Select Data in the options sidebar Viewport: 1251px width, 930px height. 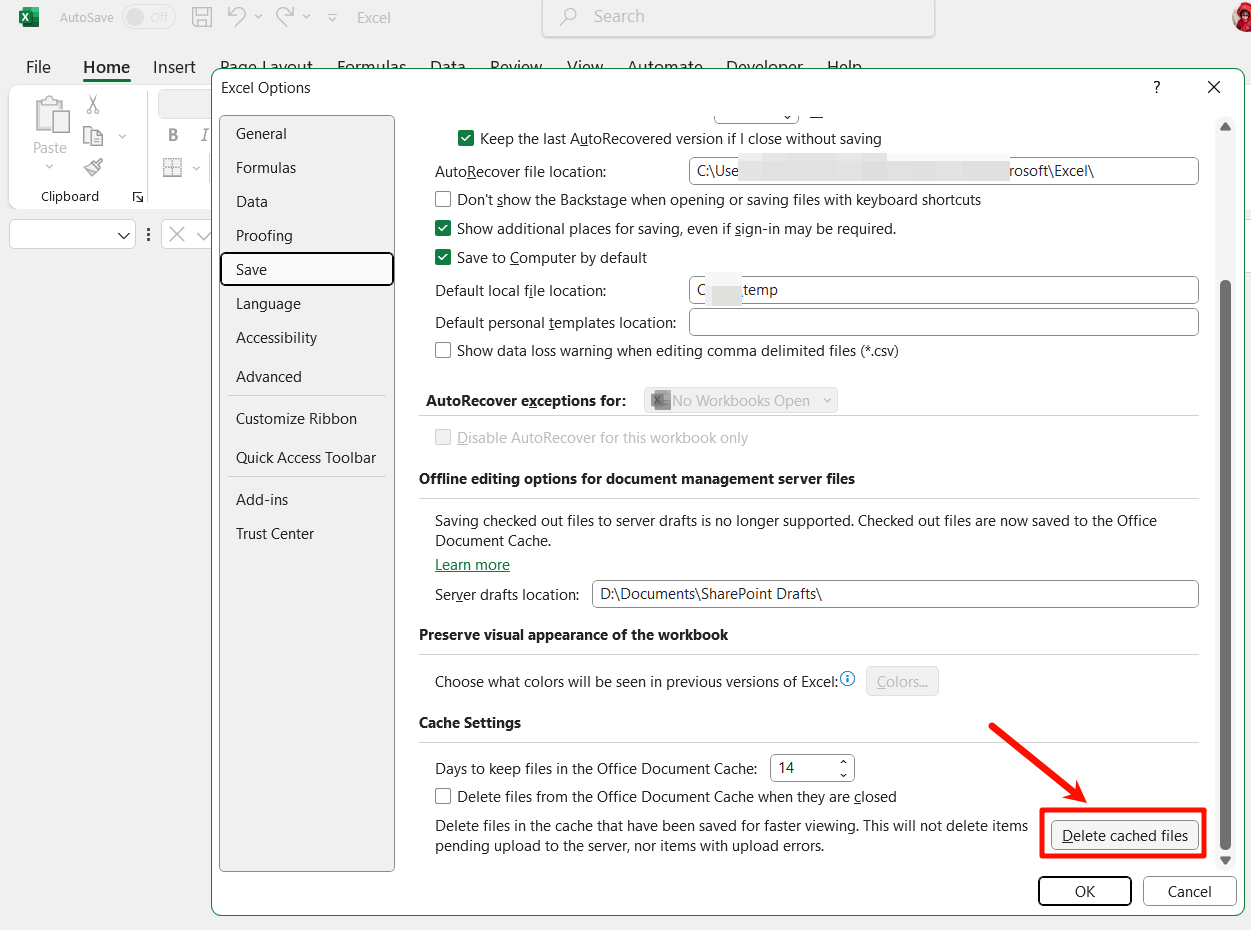tap(307, 202)
